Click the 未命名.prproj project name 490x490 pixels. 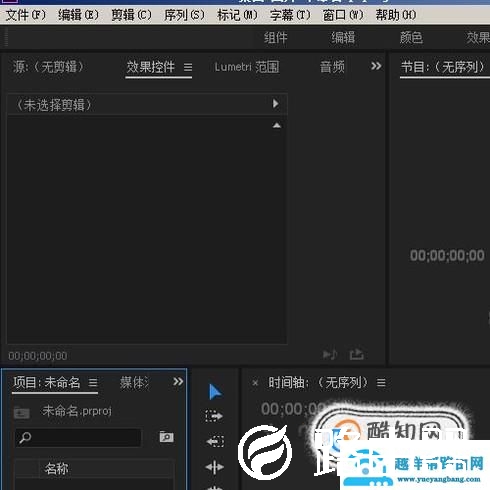(x=77, y=411)
